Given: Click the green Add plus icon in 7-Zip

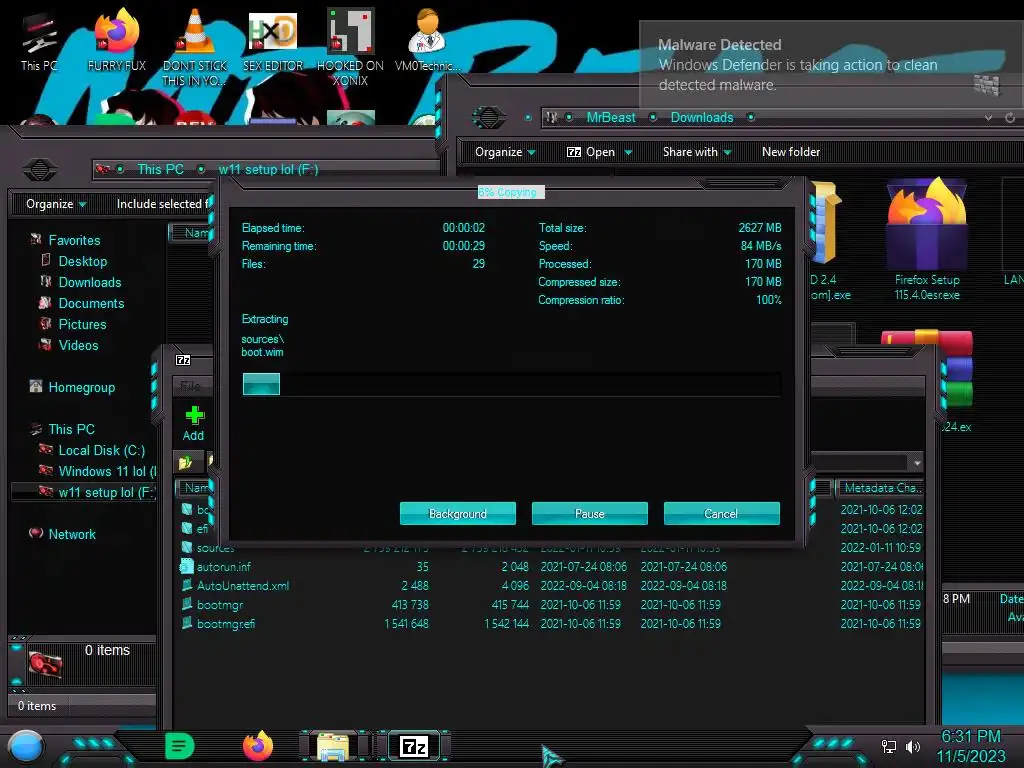Looking at the screenshot, I should click(194, 415).
